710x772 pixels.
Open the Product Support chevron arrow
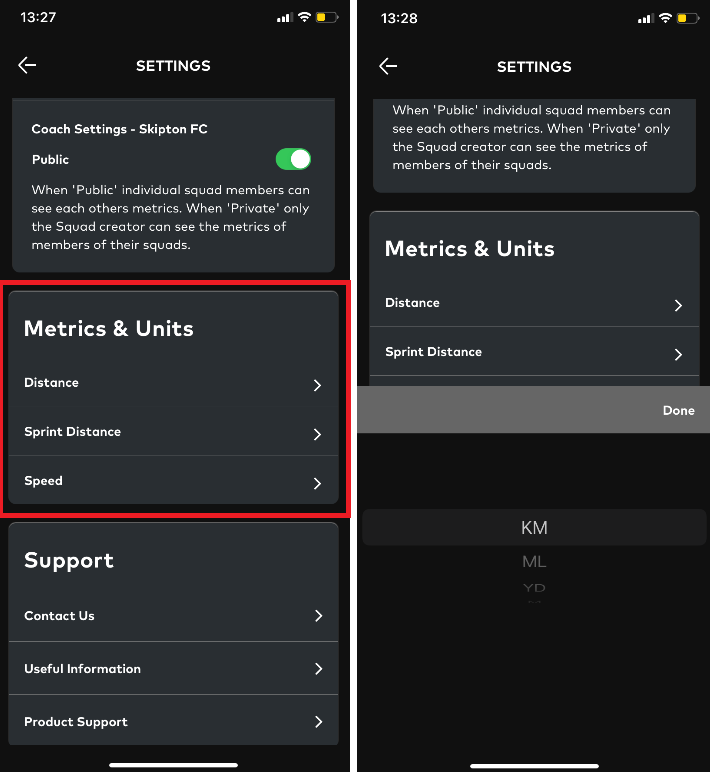pyautogui.click(x=319, y=722)
